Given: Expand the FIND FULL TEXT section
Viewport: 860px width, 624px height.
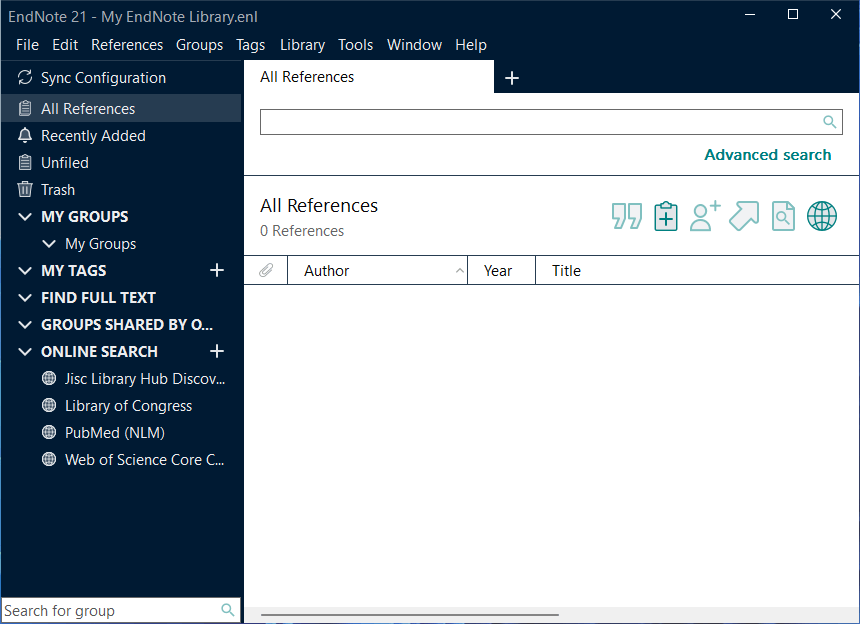Looking at the screenshot, I should pos(25,298).
